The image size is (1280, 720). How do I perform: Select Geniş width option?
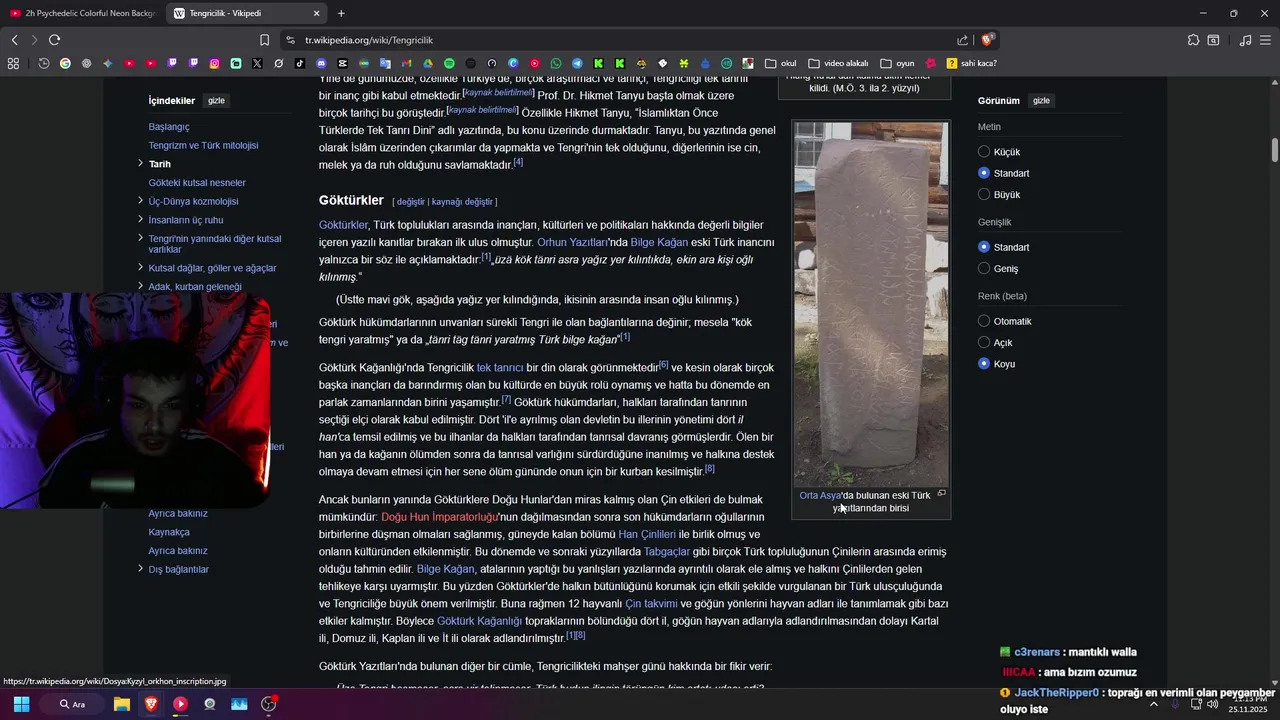tap(984, 268)
